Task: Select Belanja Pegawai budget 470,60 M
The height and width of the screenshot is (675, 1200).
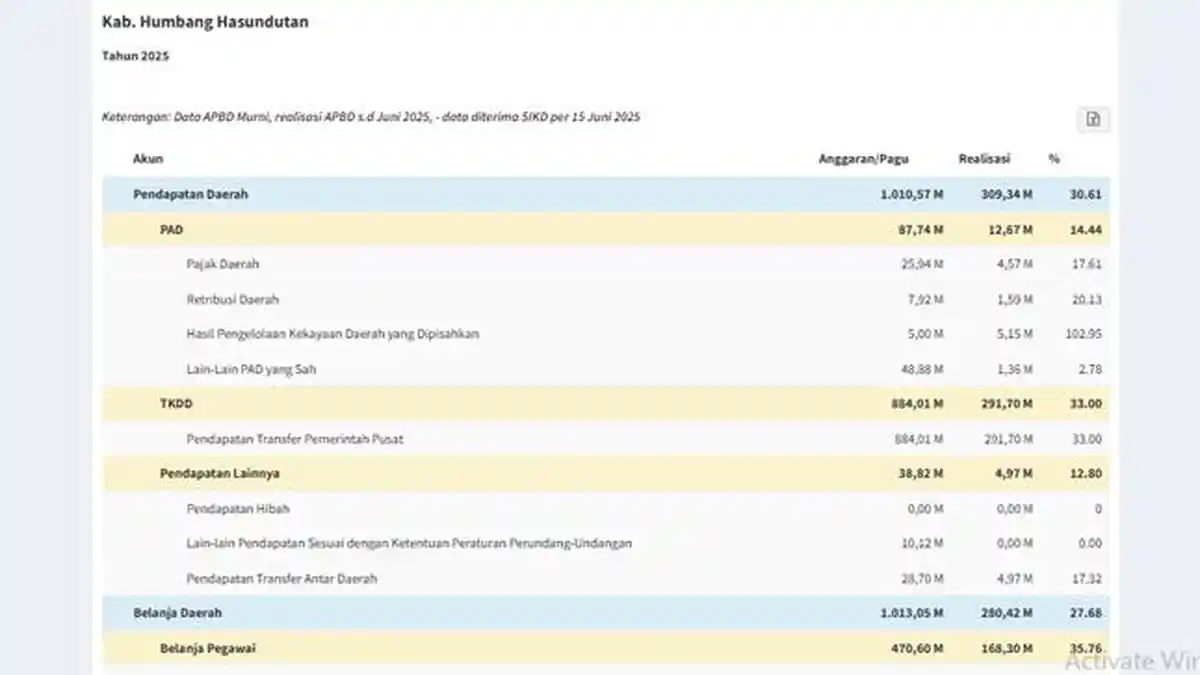Action: tap(919, 649)
